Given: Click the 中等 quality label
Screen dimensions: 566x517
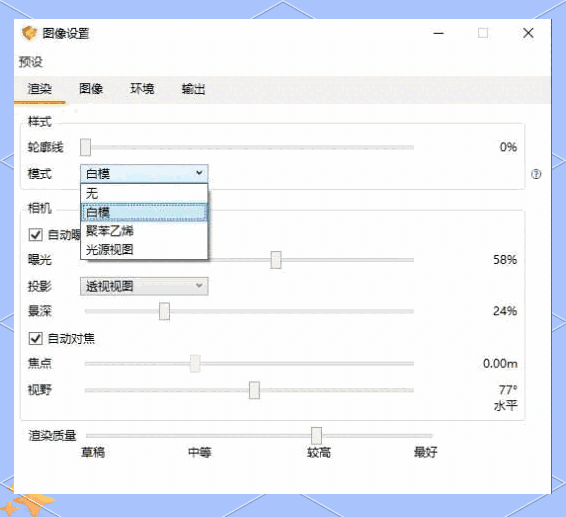Looking at the screenshot, I should tap(200, 452).
